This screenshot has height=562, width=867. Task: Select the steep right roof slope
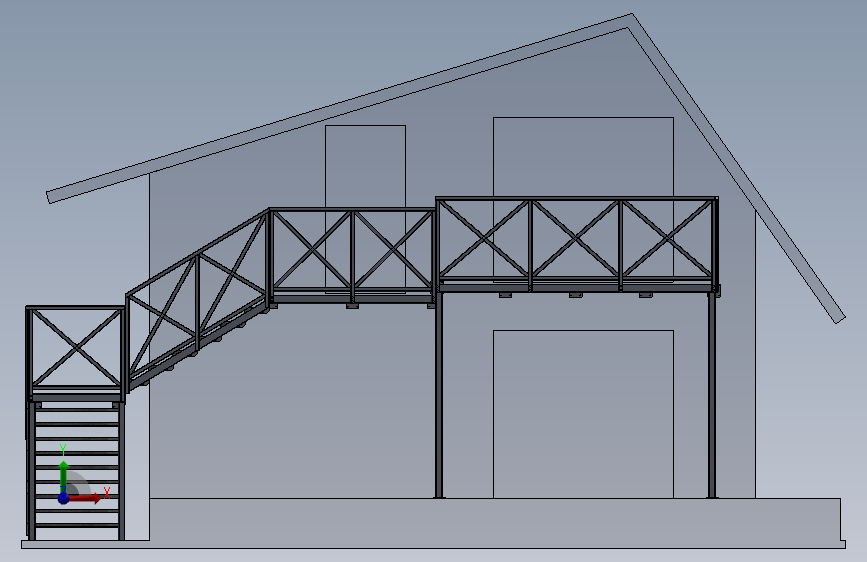click(739, 168)
